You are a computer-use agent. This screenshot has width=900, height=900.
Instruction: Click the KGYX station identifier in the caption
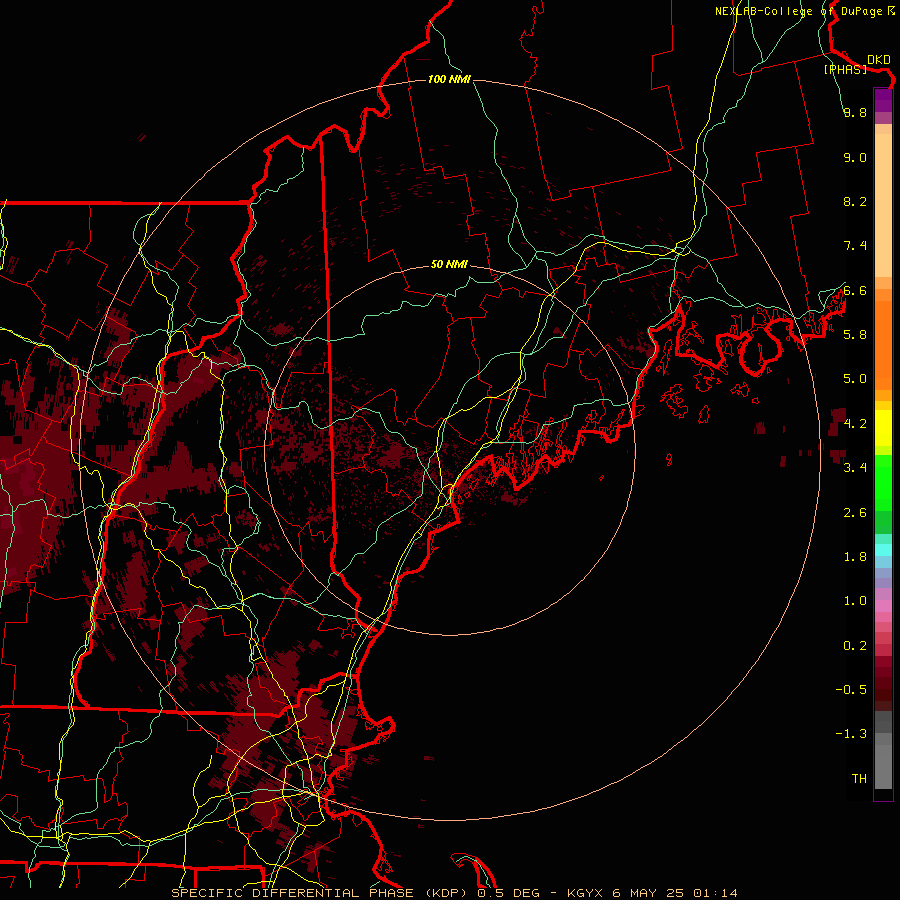[x=585, y=893]
